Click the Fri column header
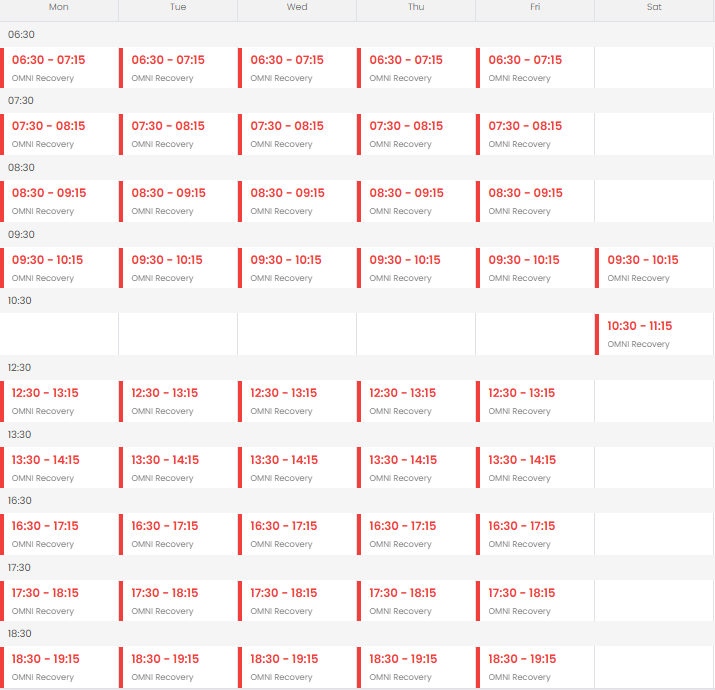 535,7
